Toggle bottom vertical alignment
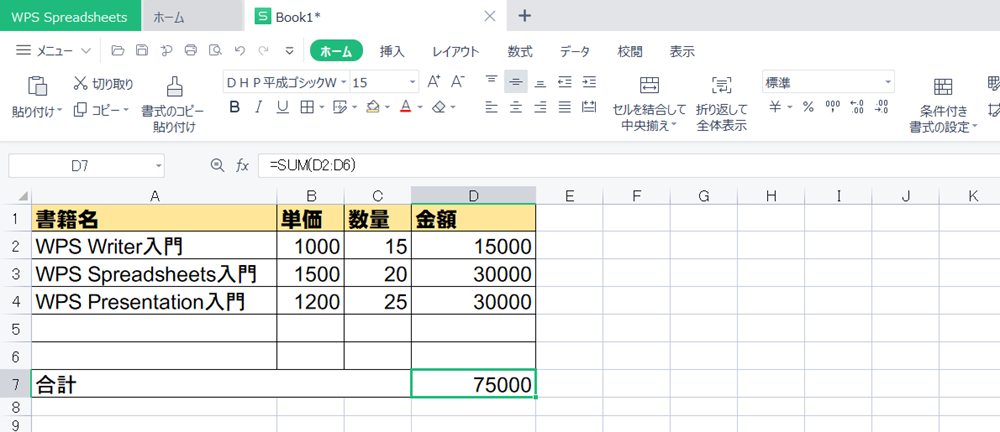The width and height of the screenshot is (1000, 432). click(x=540, y=82)
